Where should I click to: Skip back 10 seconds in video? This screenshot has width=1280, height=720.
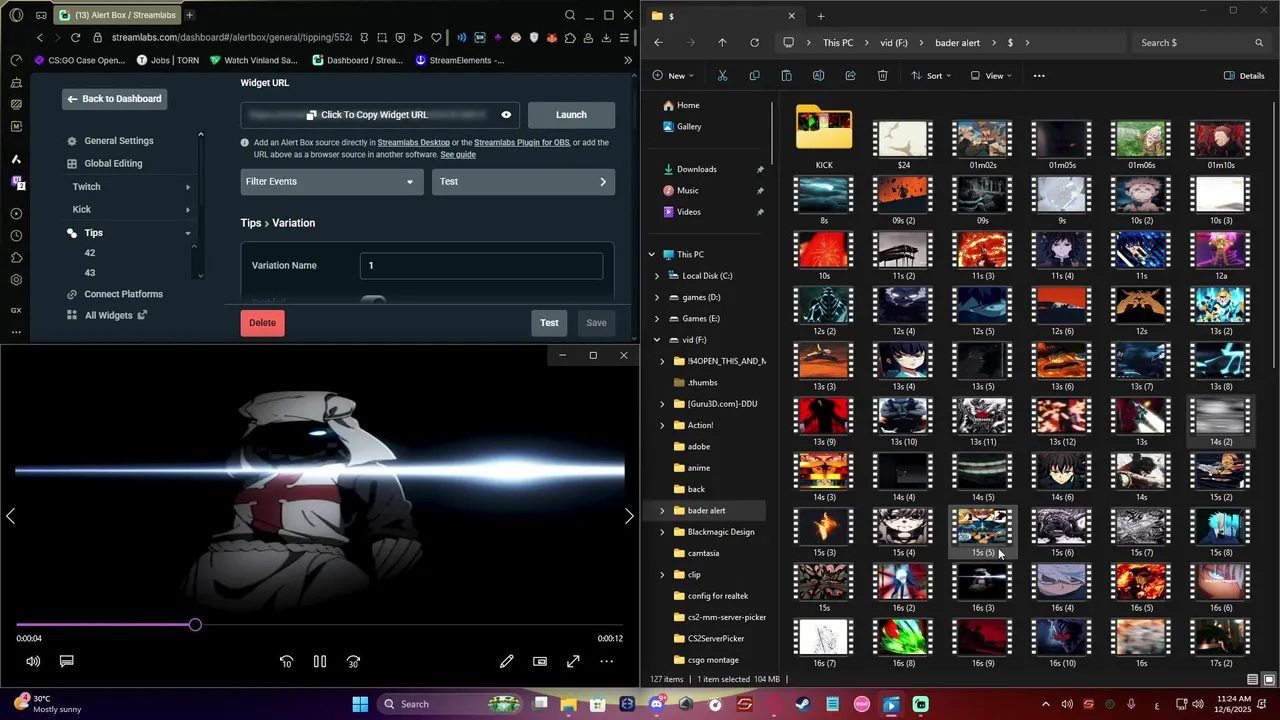286,661
